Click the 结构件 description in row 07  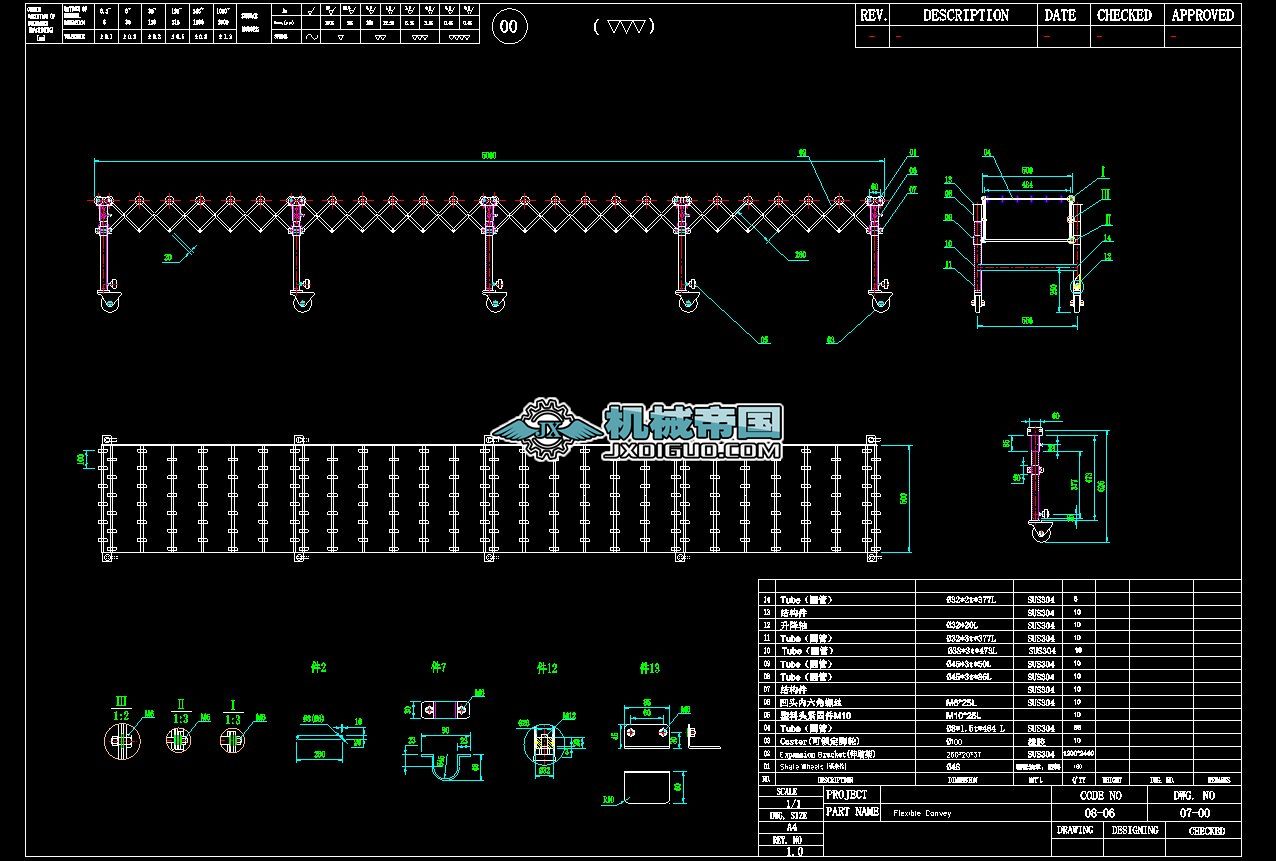tap(794, 689)
